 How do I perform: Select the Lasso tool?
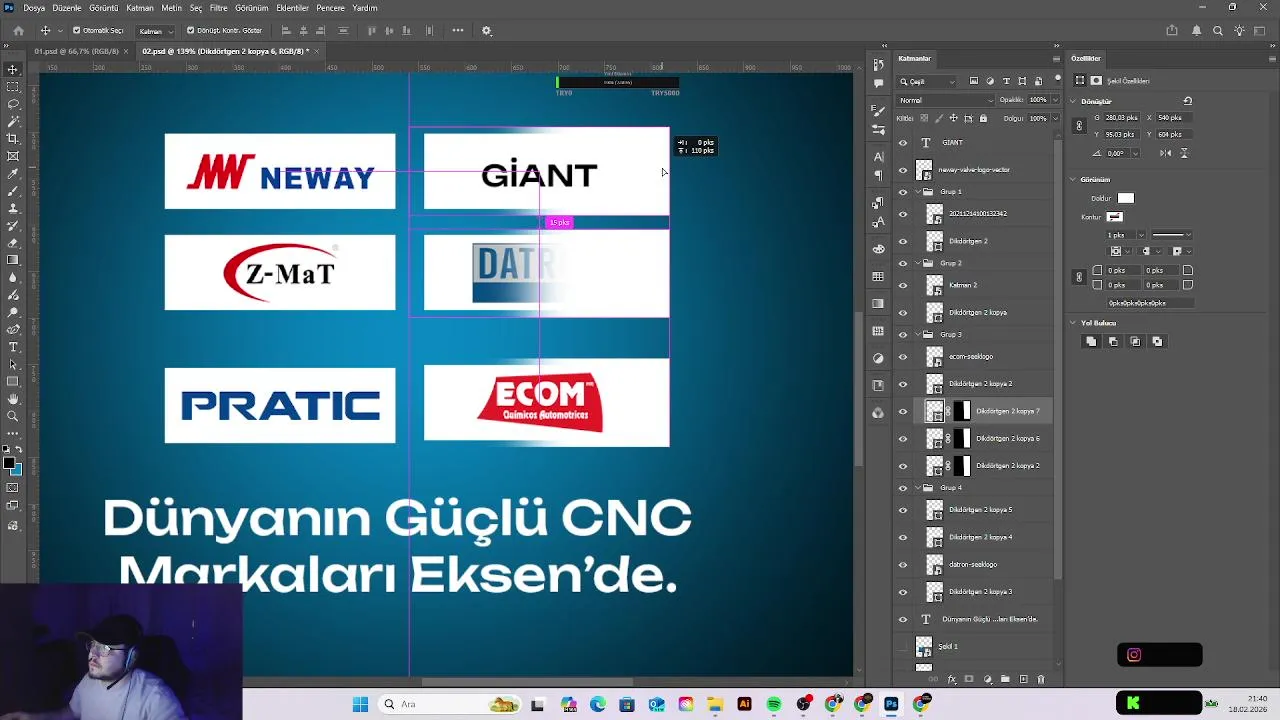click(x=13, y=104)
